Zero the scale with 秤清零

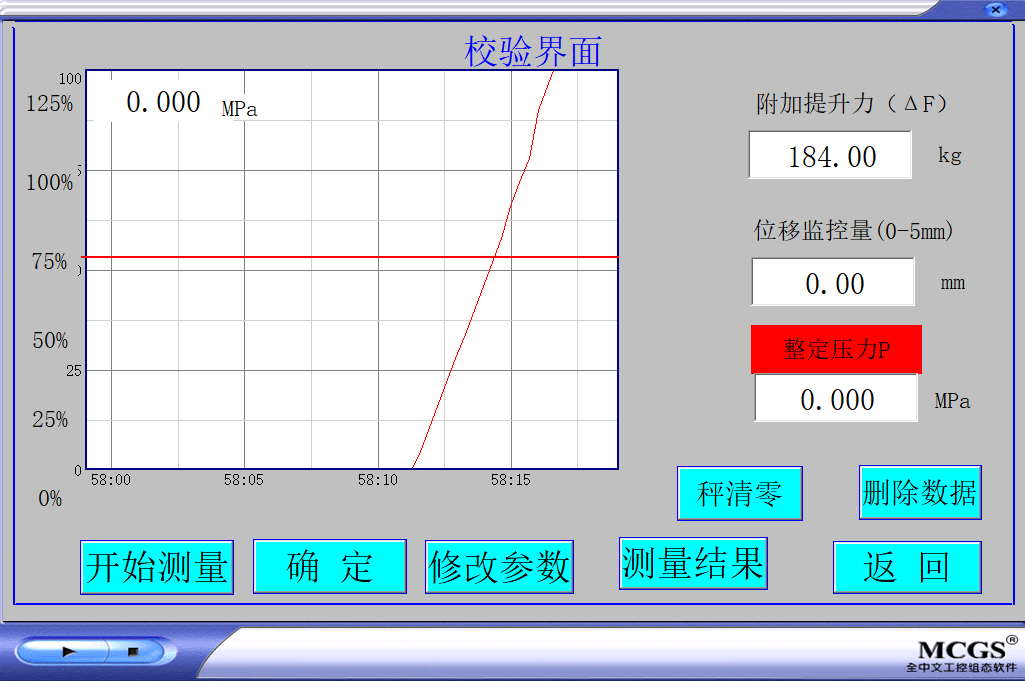pos(739,493)
